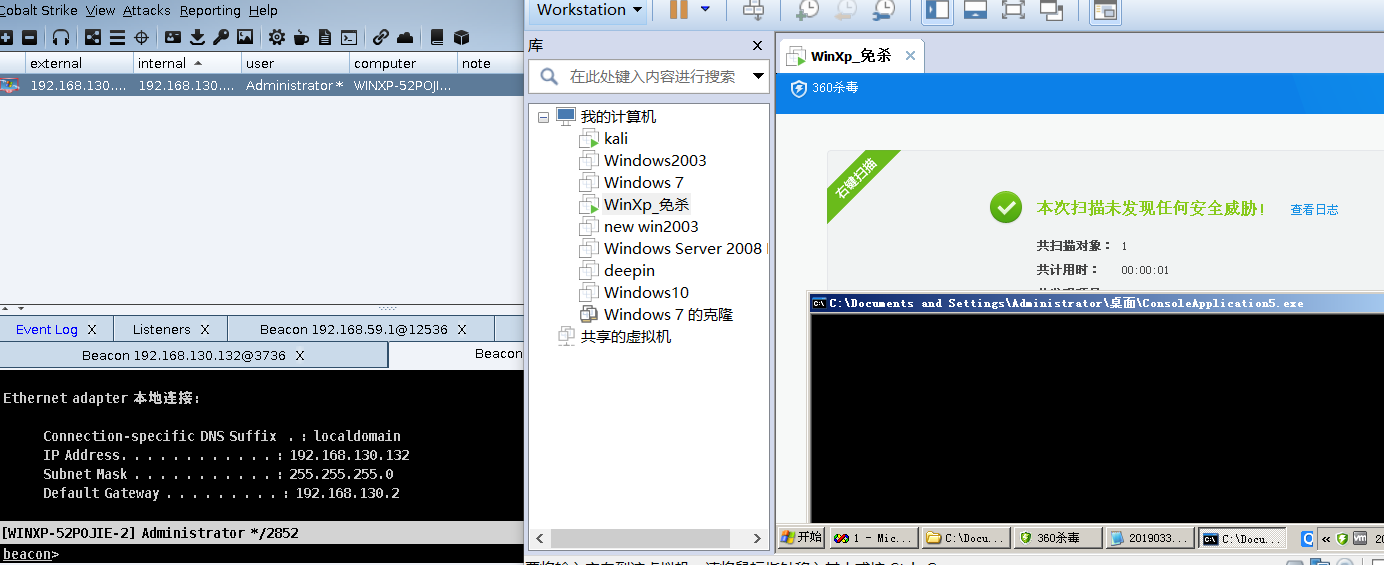The width and height of the screenshot is (1384, 565).
Task: Open VMware snapshot manager wrench-clock icon
Action: pos(883,10)
